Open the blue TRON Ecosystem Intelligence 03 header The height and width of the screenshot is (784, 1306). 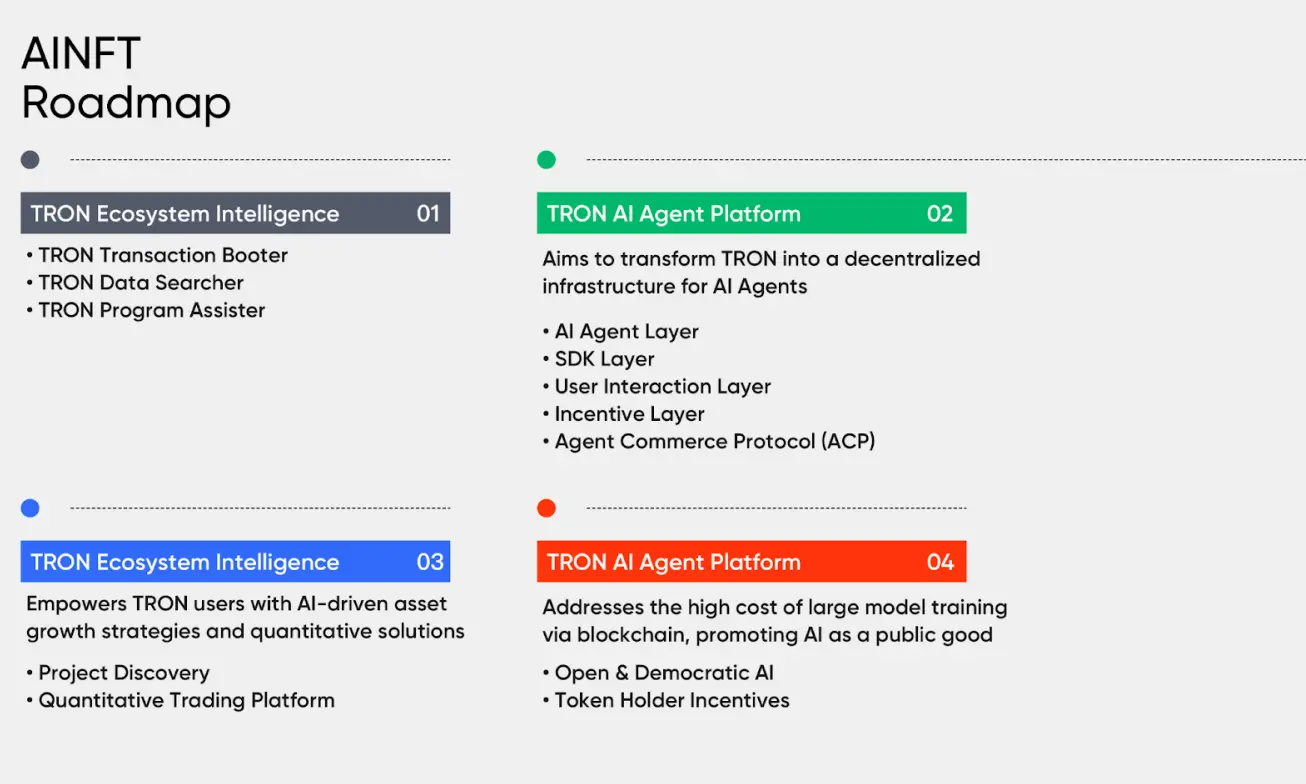235,562
